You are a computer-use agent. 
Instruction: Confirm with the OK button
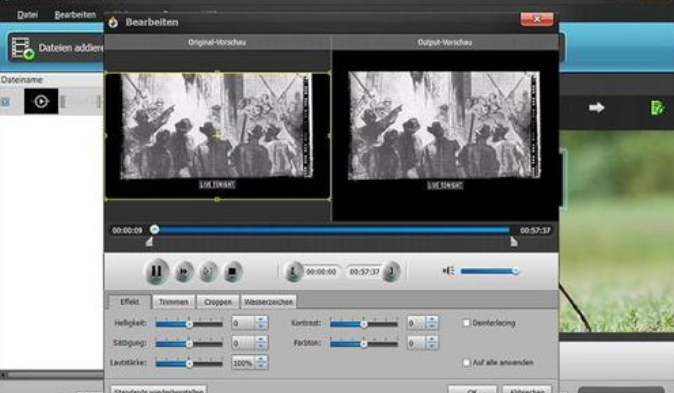472,390
